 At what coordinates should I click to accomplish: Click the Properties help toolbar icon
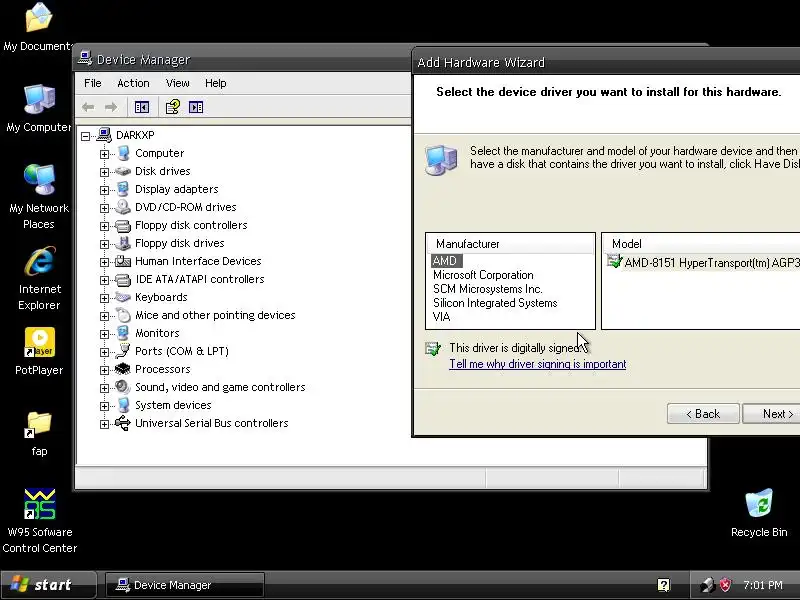coord(172,107)
